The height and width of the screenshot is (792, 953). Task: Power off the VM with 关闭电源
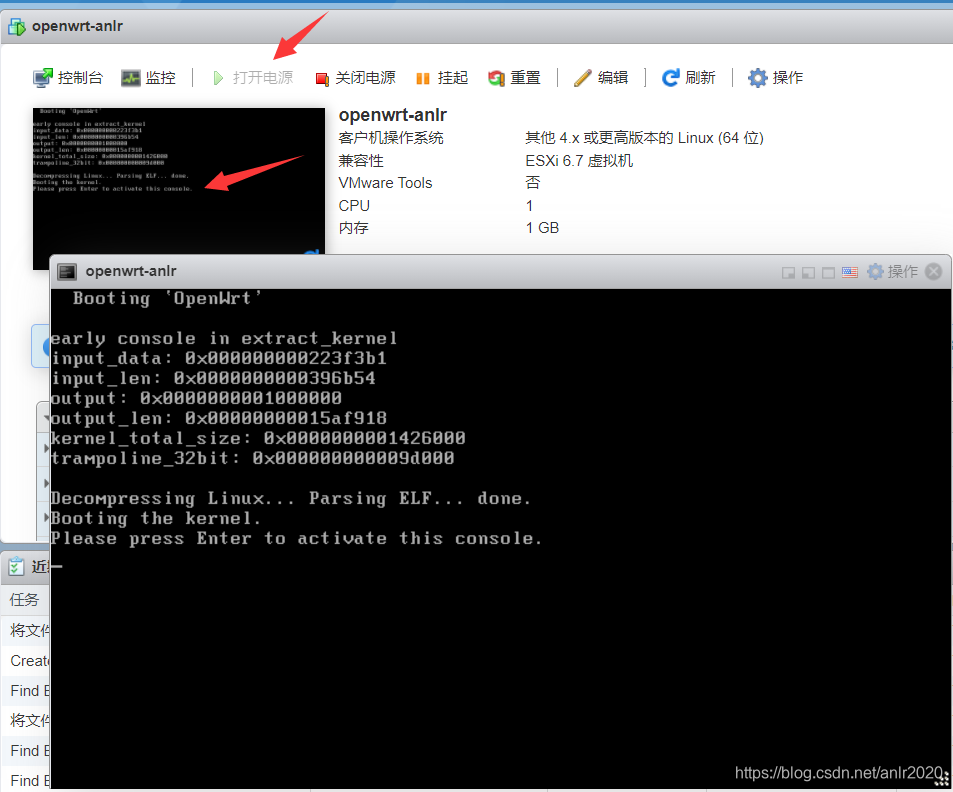click(x=356, y=78)
